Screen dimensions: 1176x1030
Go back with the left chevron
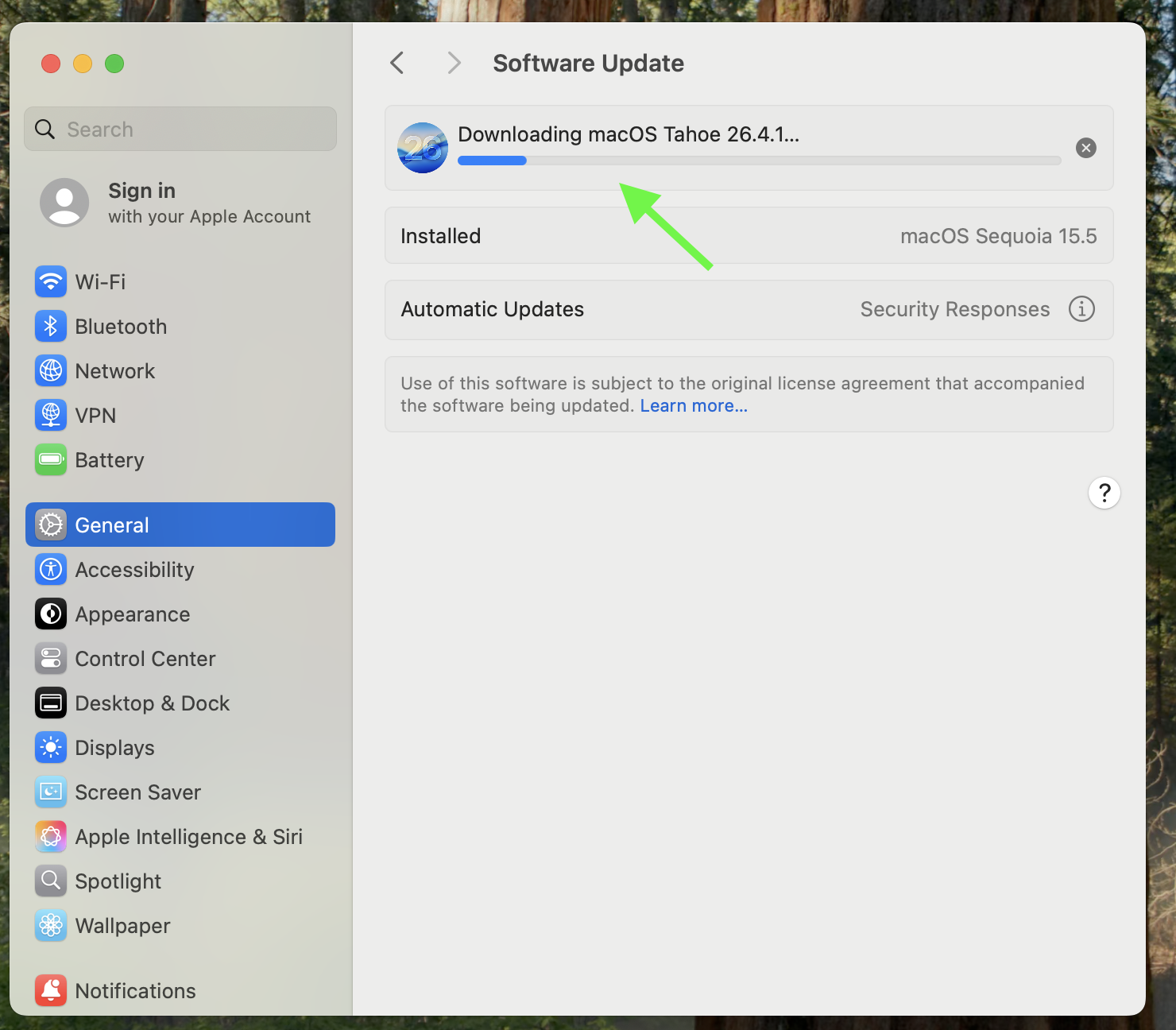[x=397, y=63]
